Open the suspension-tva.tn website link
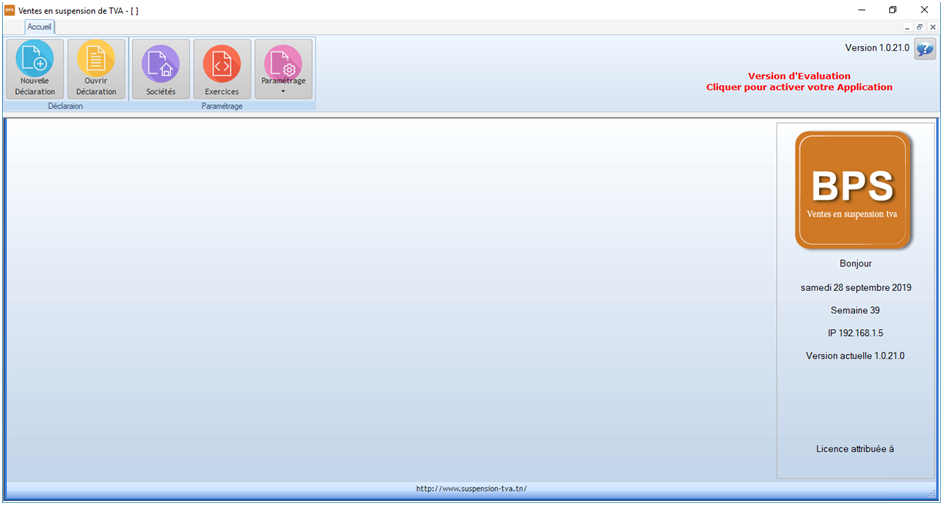Screen dimensions: 943x505 (x=472, y=489)
